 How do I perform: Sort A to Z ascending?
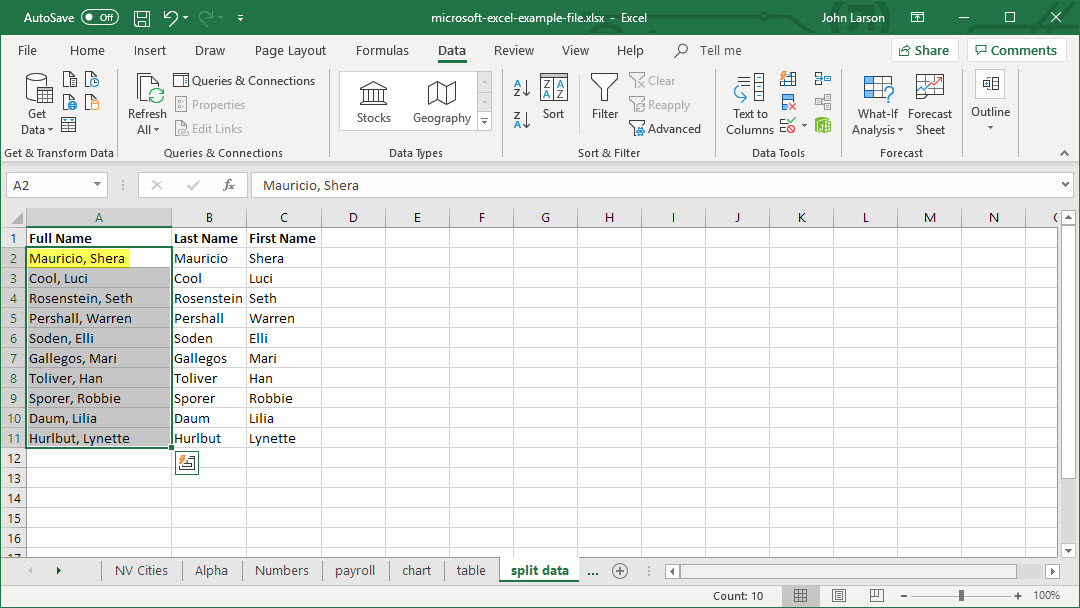click(x=521, y=88)
